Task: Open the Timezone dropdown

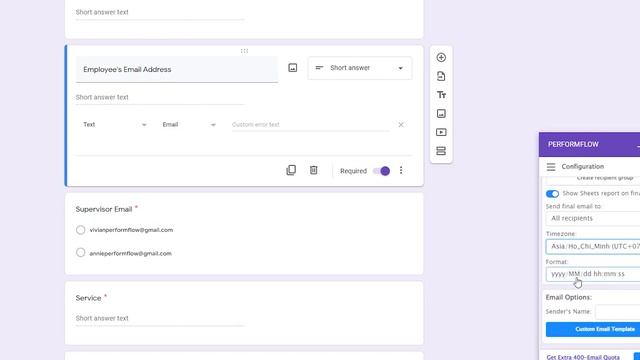Action: tap(593, 246)
